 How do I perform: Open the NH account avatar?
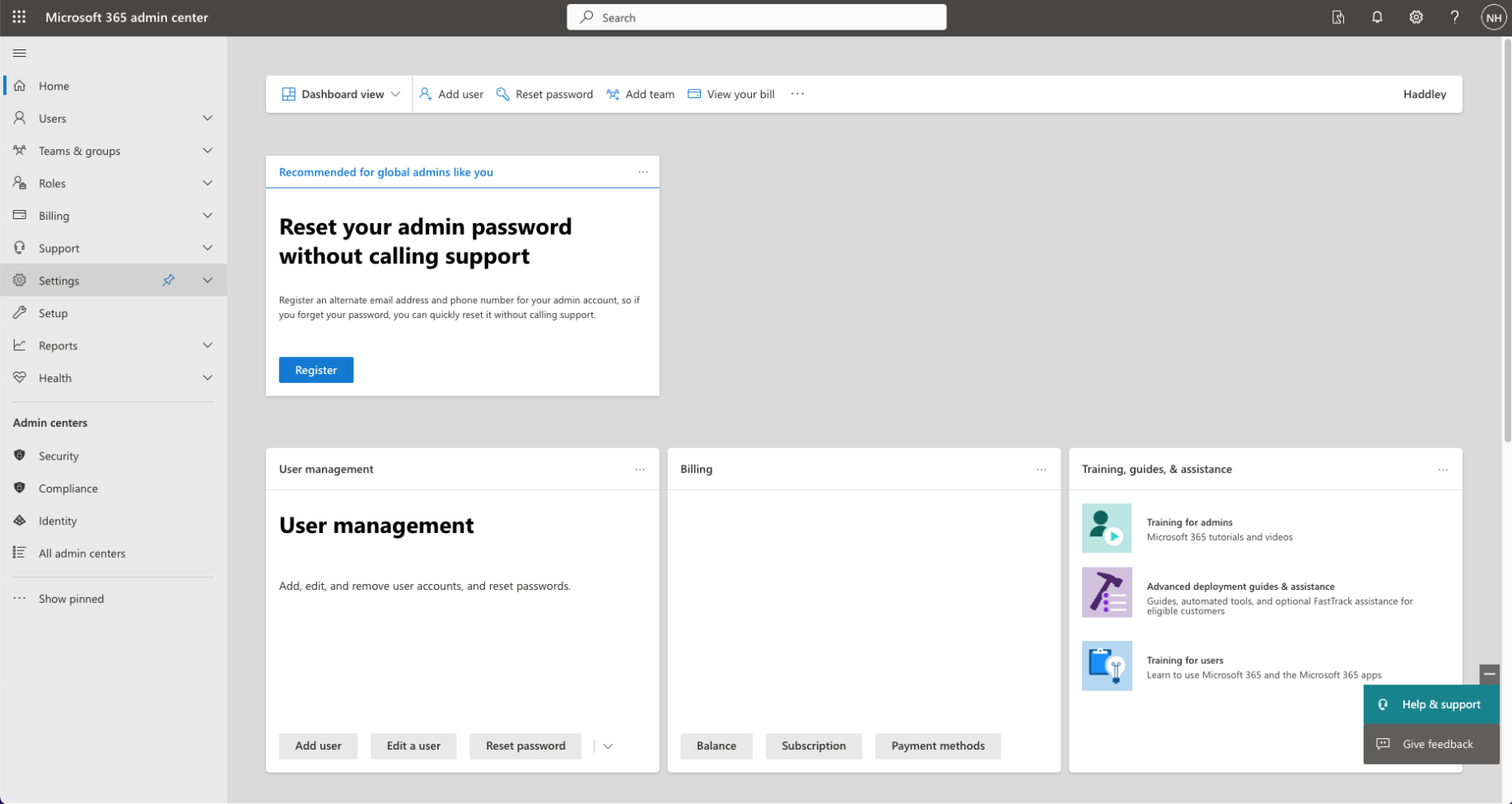point(1493,17)
